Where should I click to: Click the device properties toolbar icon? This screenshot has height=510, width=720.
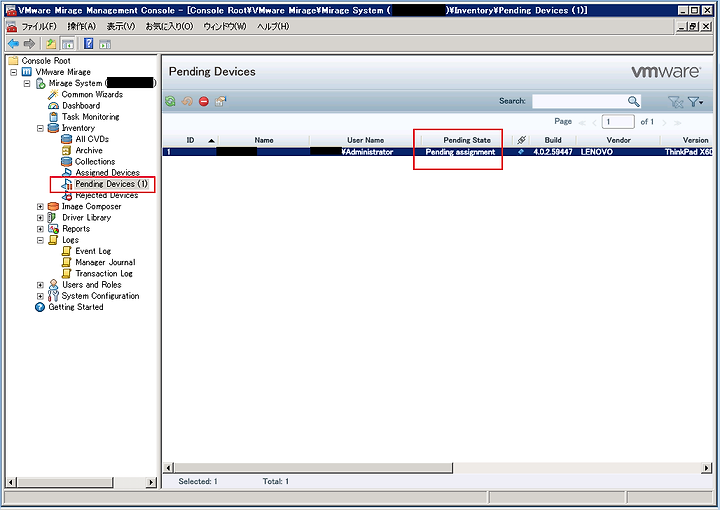pyautogui.click(x=220, y=101)
